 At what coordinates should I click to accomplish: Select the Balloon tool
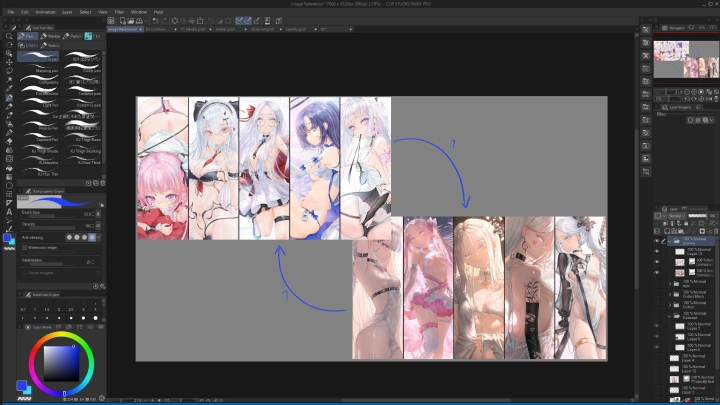9,220
